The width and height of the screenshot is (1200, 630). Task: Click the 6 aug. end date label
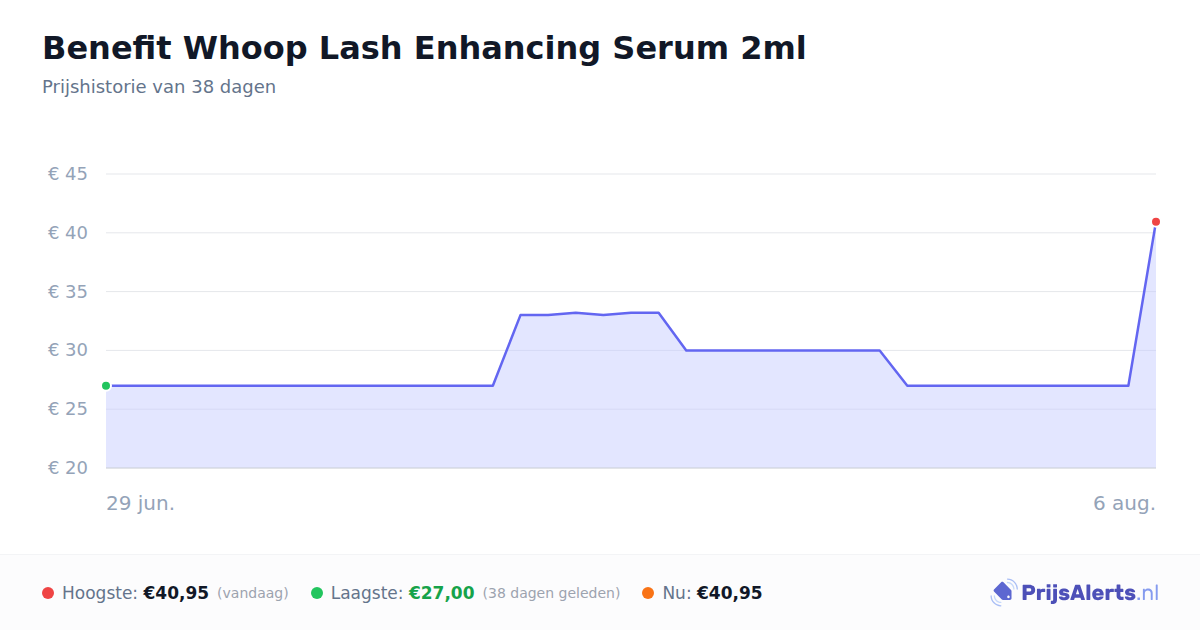tap(1124, 503)
